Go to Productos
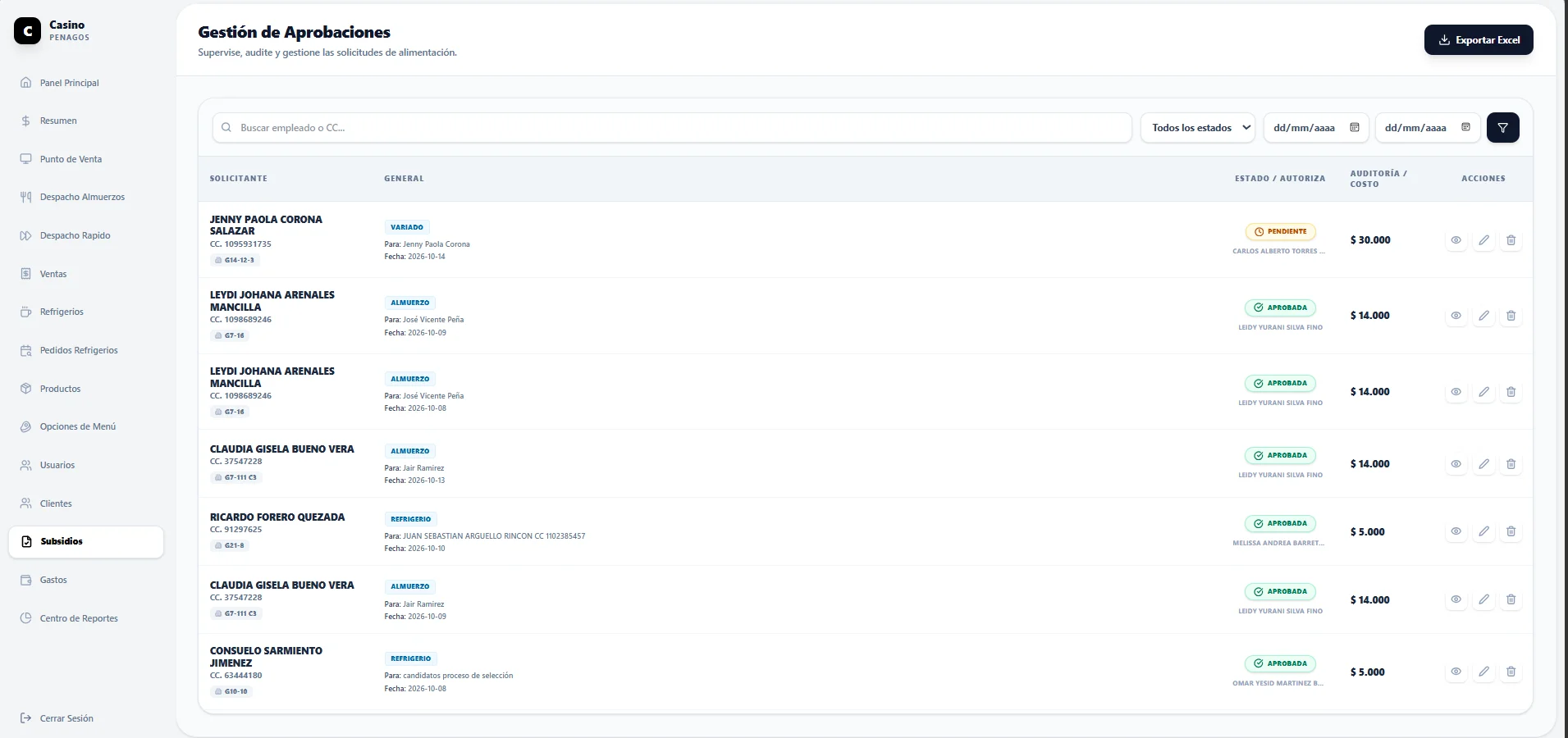Viewport: 1568px width, 738px height. pyautogui.click(x=86, y=389)
